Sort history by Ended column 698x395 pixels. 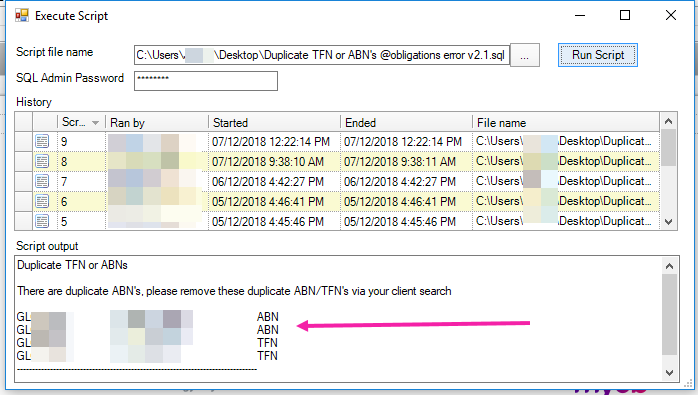(x=406, y=122)
